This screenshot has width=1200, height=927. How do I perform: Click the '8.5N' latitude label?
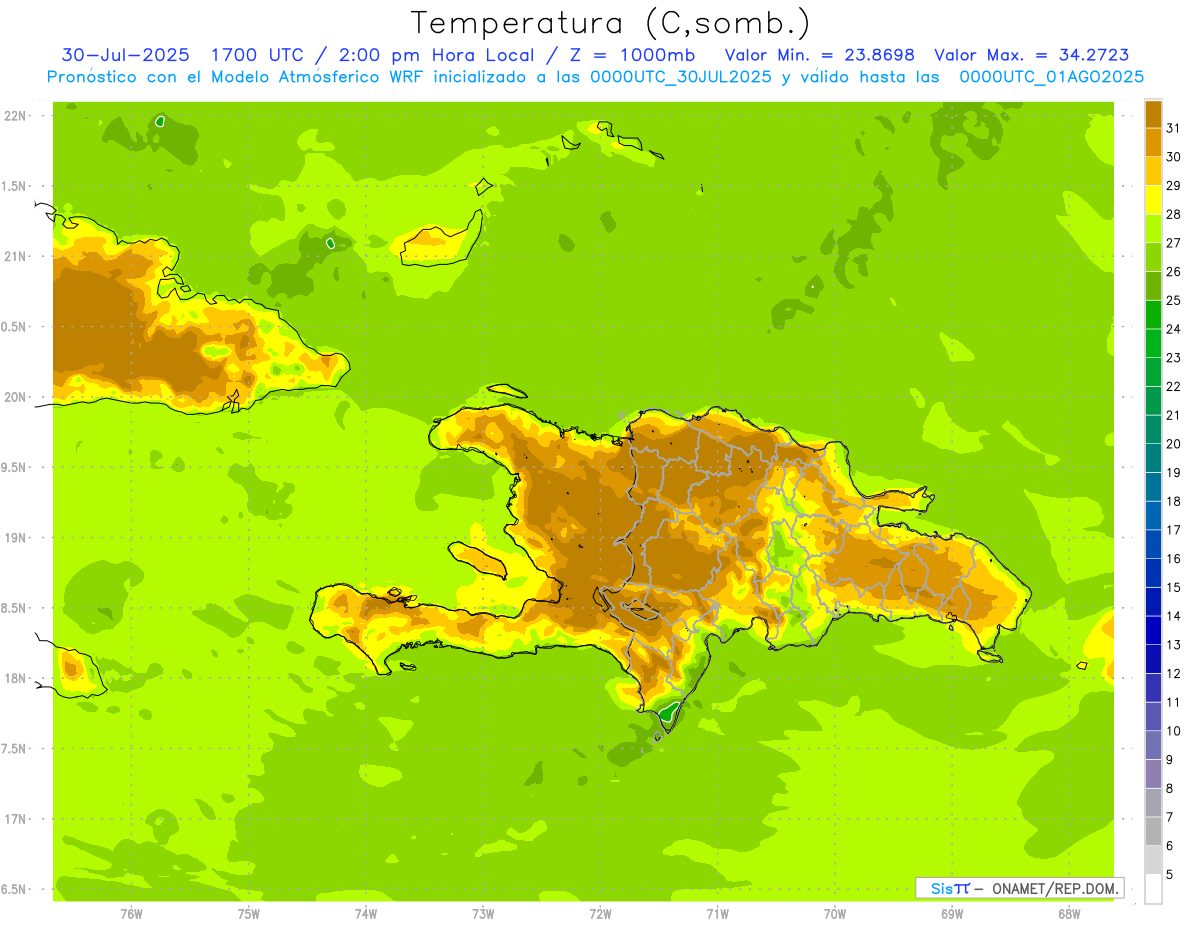click(x=13, y=608)
